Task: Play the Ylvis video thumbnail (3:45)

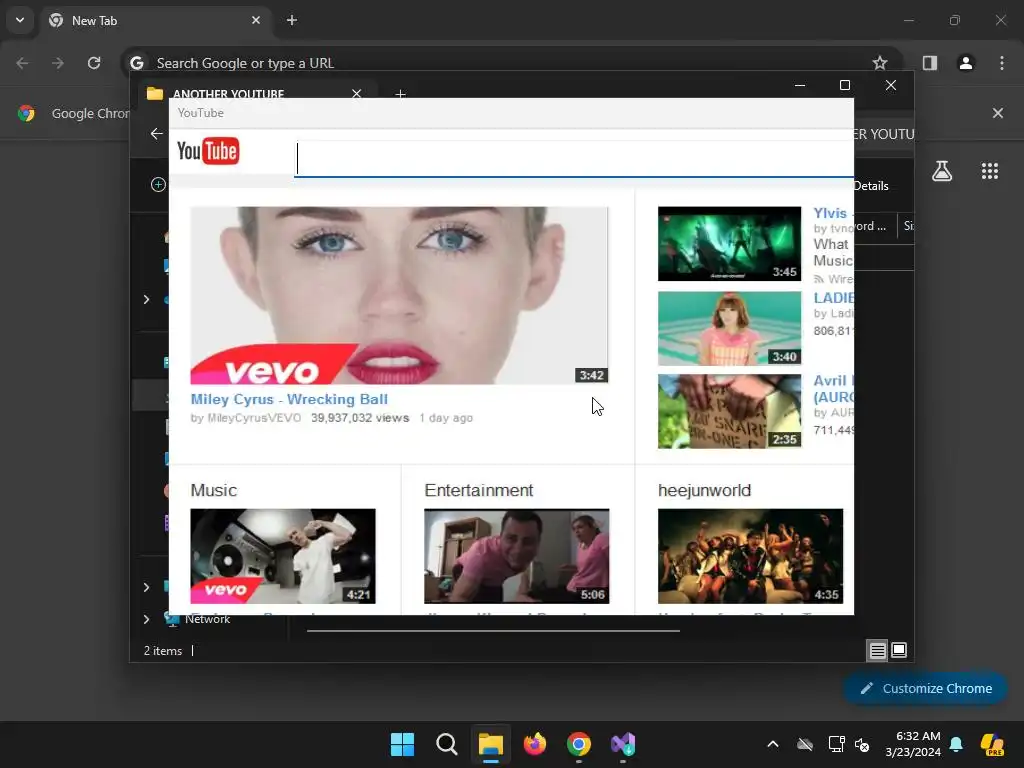Action: (x=729, y=244)
